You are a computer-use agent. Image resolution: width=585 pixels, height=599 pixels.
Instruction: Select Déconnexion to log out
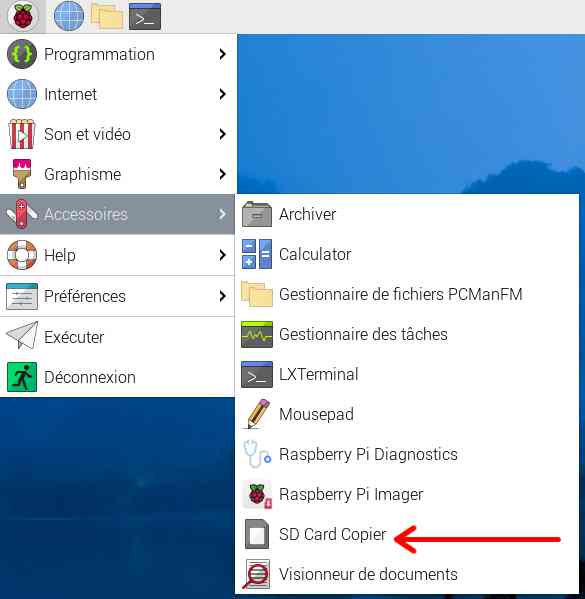click(x=117, y=377)
